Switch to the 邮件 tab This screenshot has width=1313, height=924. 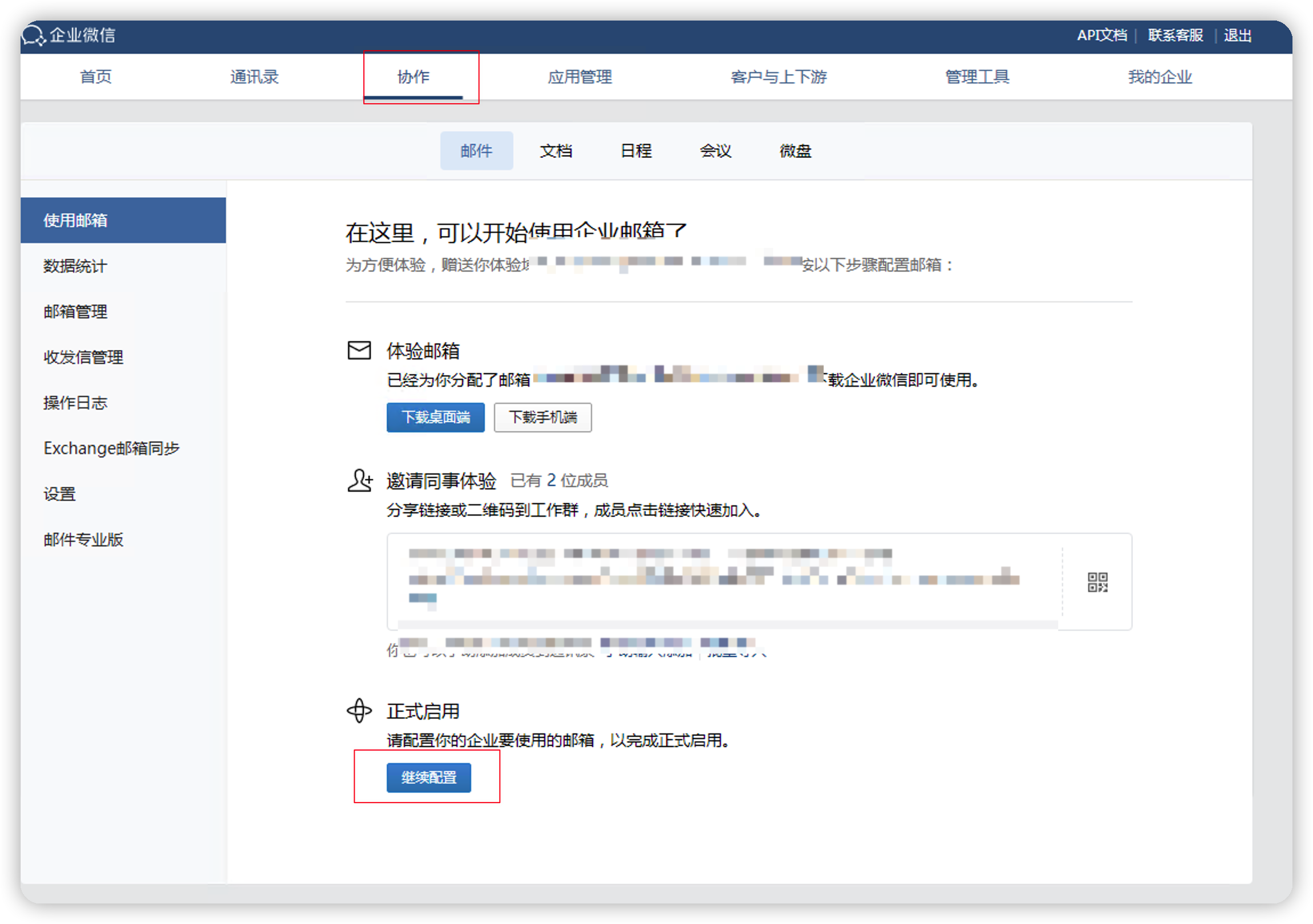[476, 151]
